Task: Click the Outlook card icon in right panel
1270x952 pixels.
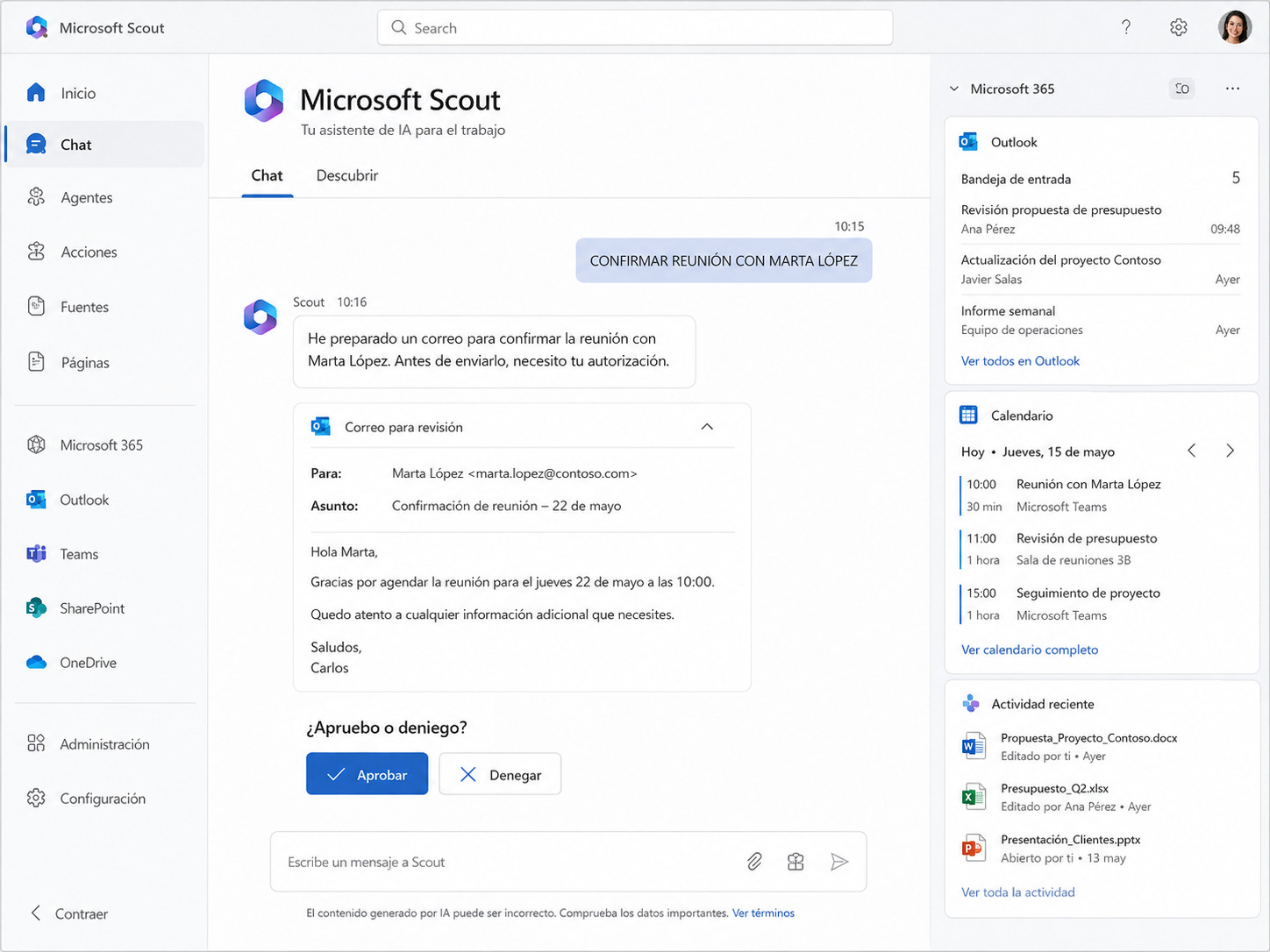Action: point(969,142)
